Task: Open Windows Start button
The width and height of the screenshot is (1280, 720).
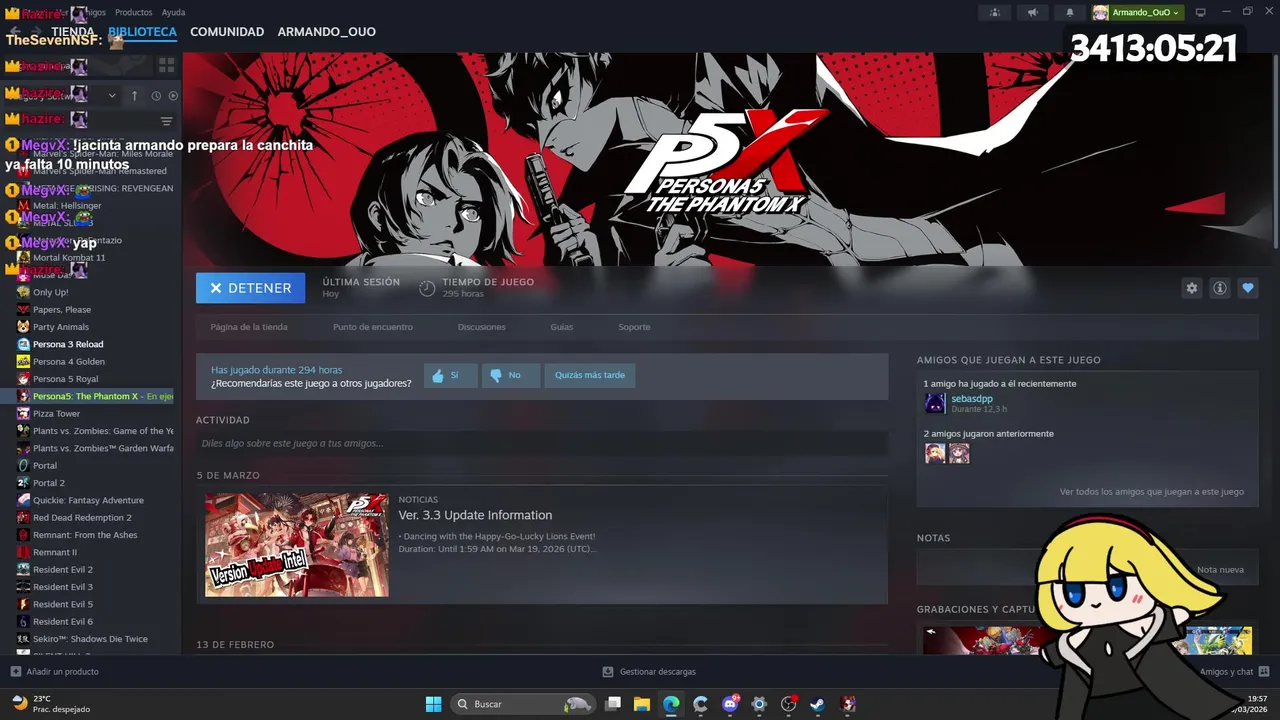Action: click(x=433, y=704)
